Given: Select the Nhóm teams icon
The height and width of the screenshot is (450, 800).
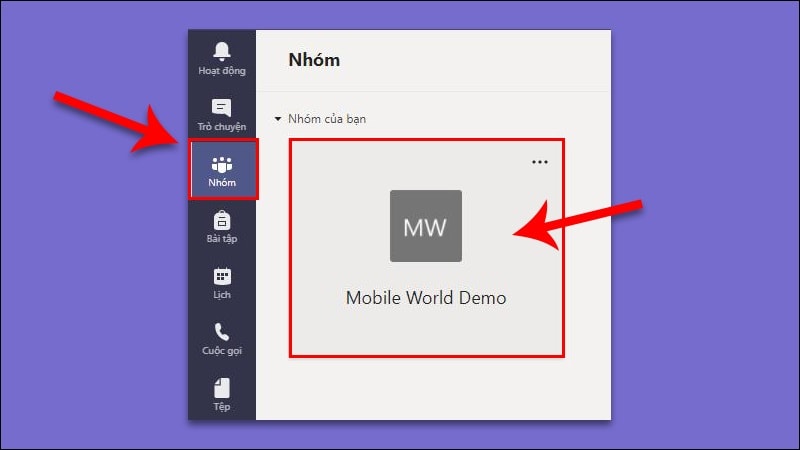Looking at the screenshot, I should tap(221, 164).
